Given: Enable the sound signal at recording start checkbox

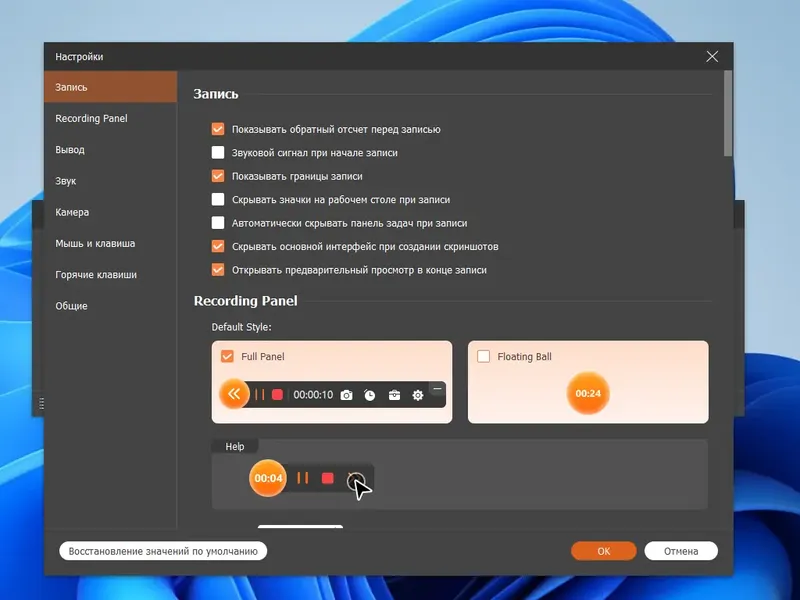Looking at the screenshot, I should click(217, 152).
